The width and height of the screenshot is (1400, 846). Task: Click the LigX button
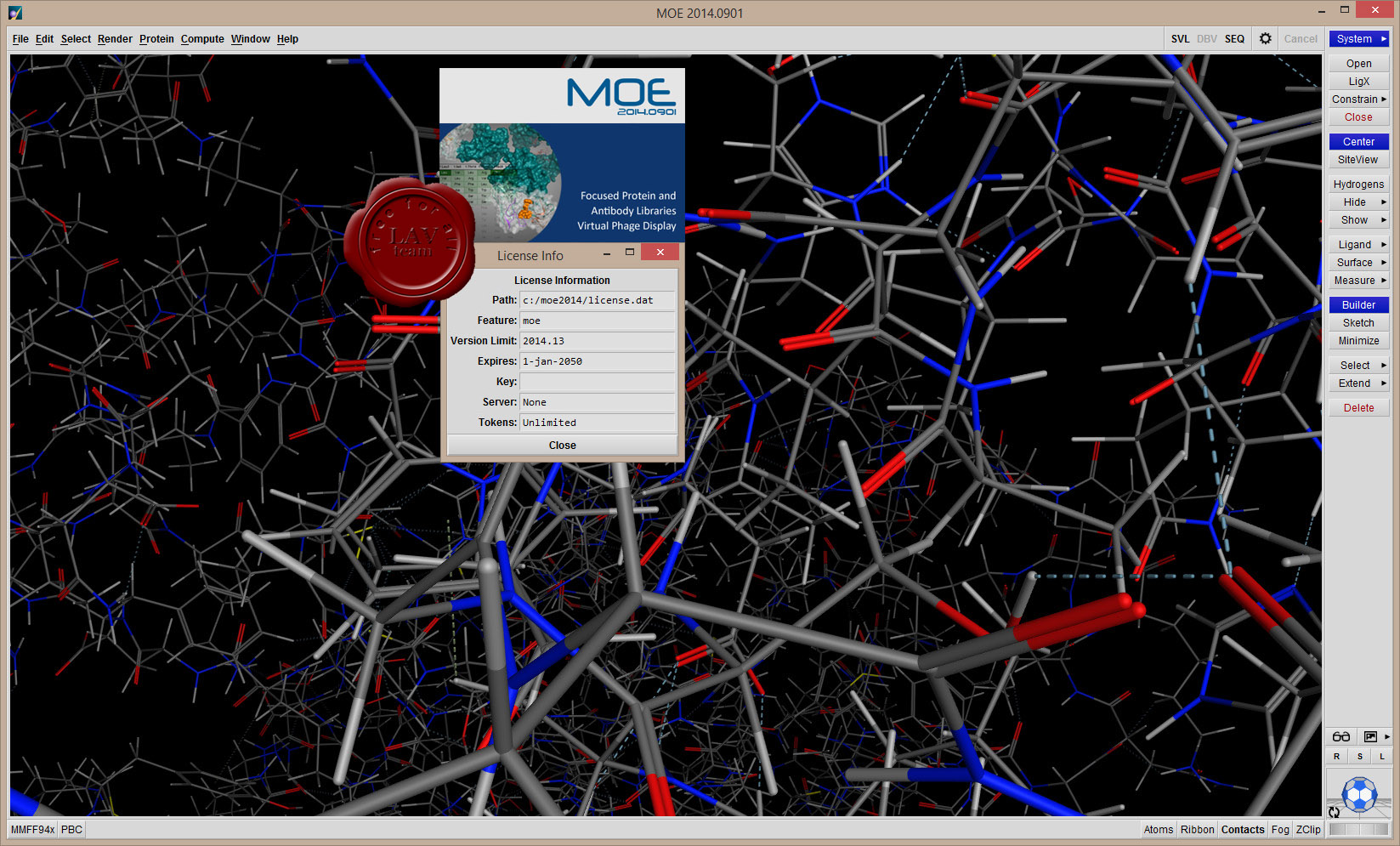click(1359, 81)
